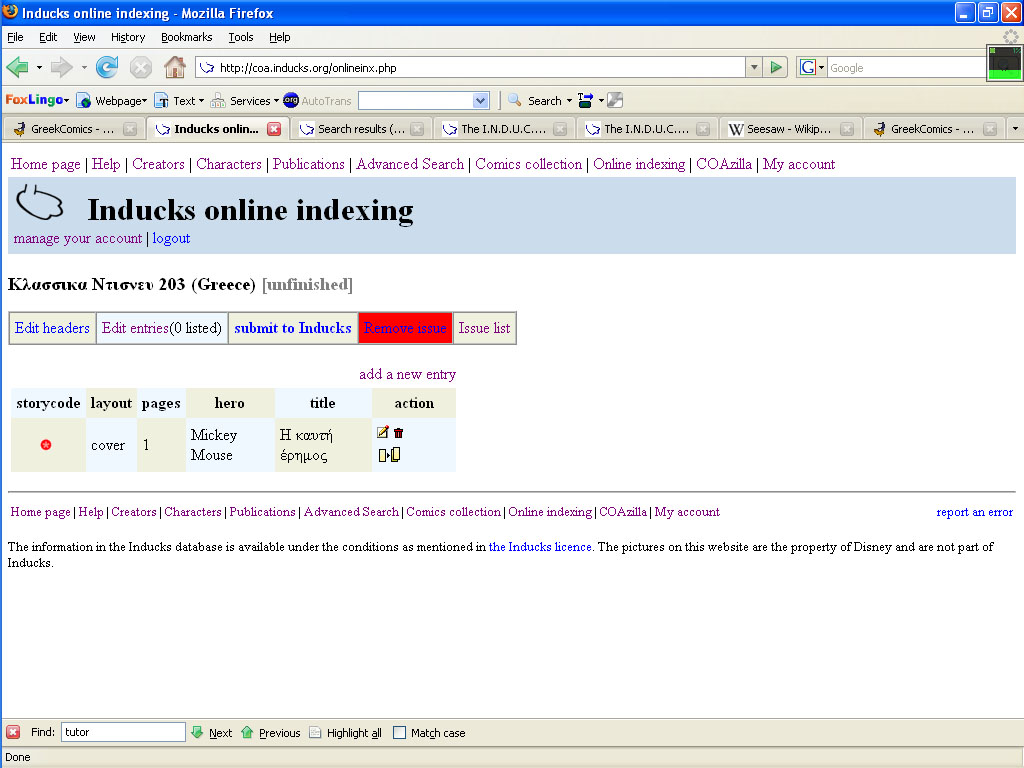The width and height of the screenshot is (1024, 768).
Task: Click the Find text input field
Action: point(123,732)
